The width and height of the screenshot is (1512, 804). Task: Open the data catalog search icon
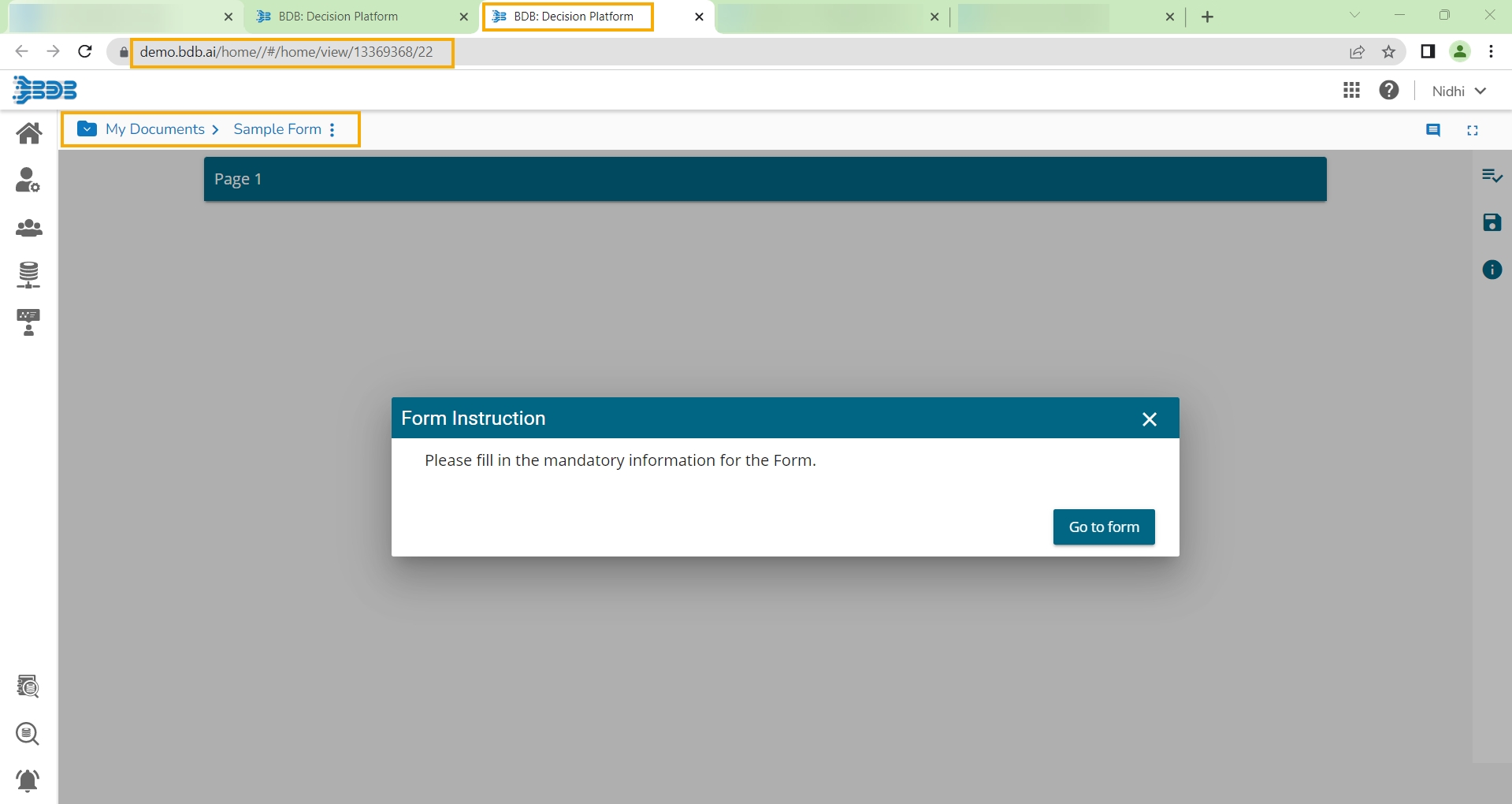(x=28, y=687)
